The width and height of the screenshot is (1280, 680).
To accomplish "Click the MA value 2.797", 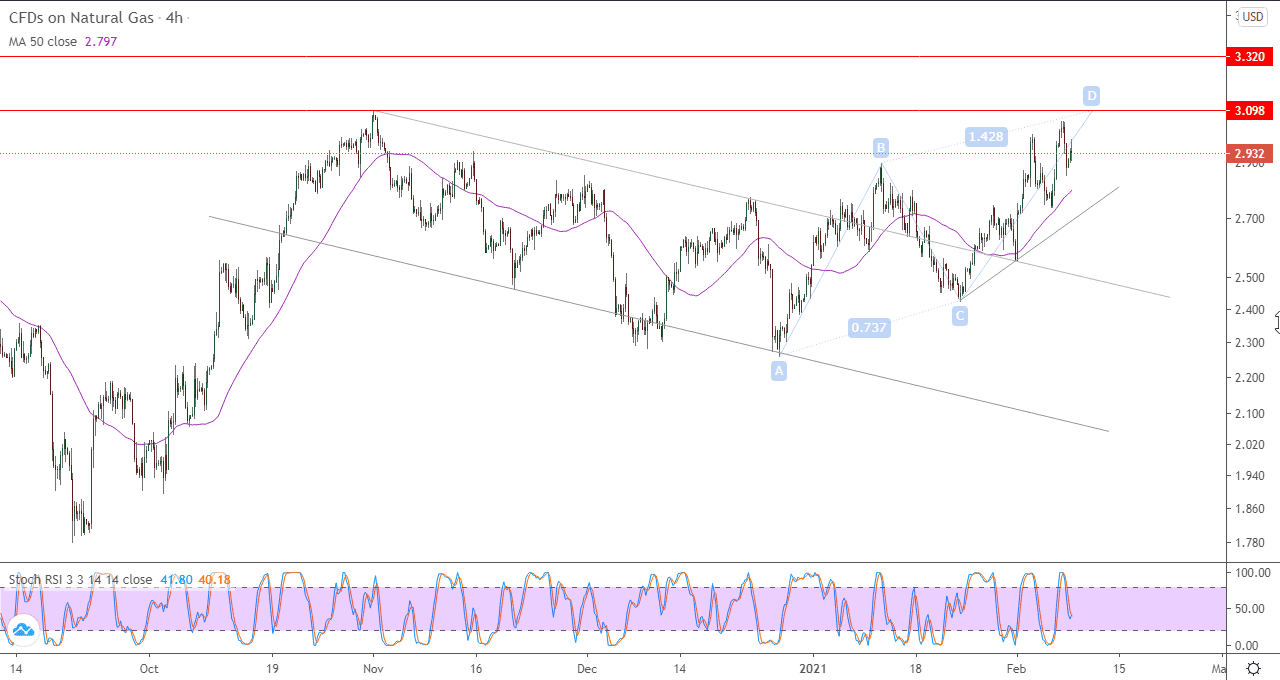I will click(x=99, y=42).
